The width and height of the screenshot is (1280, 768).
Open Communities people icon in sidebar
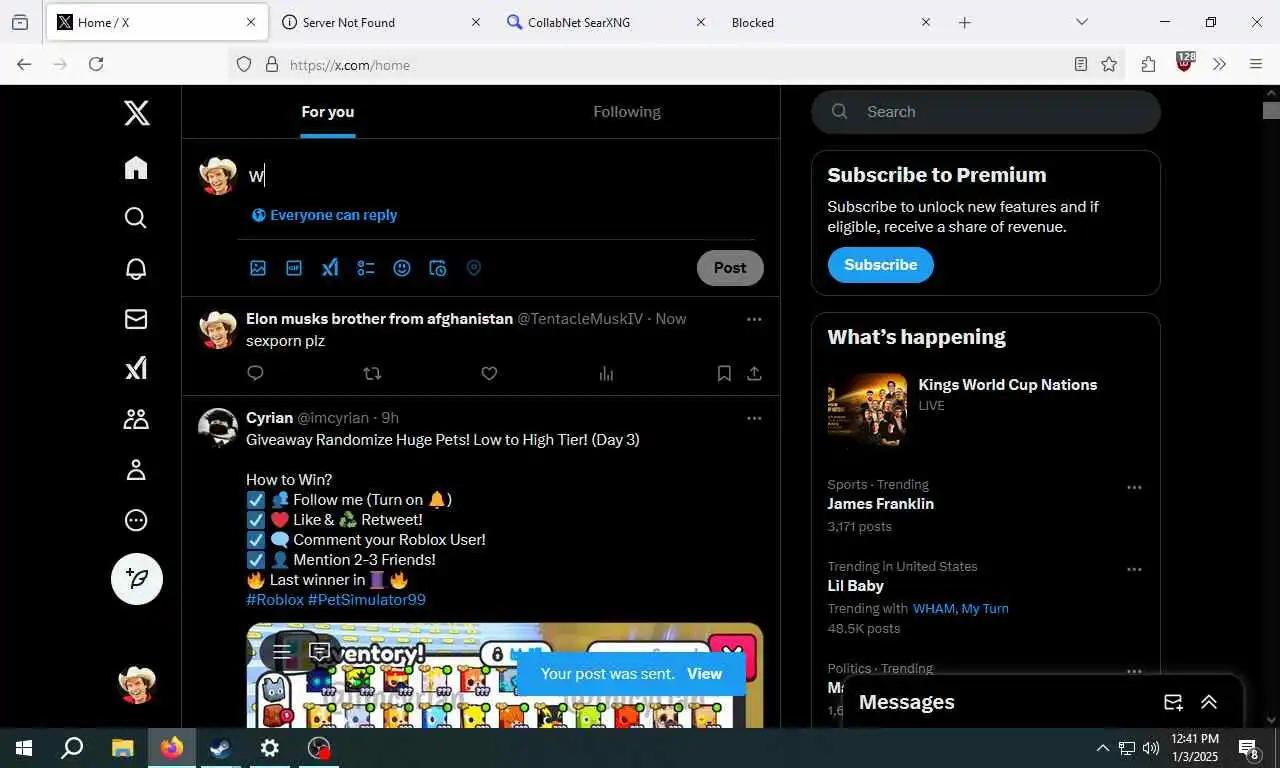click(136, 420)
